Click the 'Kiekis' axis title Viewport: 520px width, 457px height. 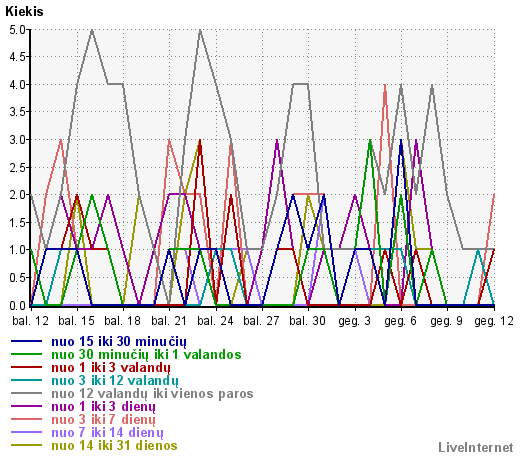click(24, 12)
